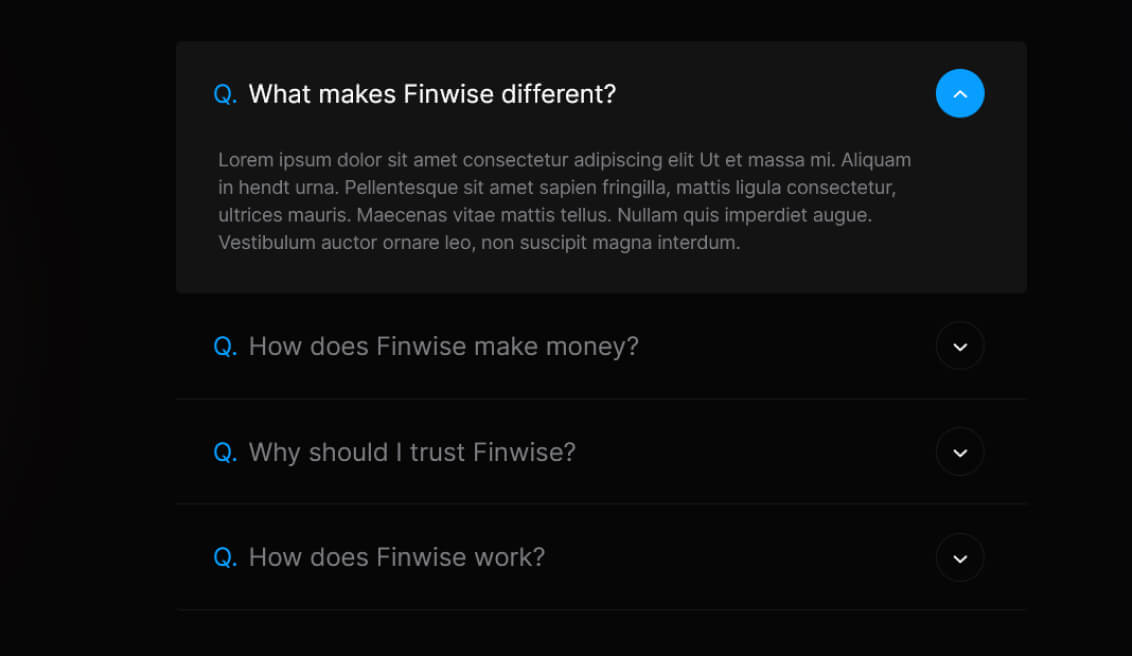Screen dimensions: 1132x656
Task: Click the word 'Finwise' in the first question
Action: coord(448,94)
